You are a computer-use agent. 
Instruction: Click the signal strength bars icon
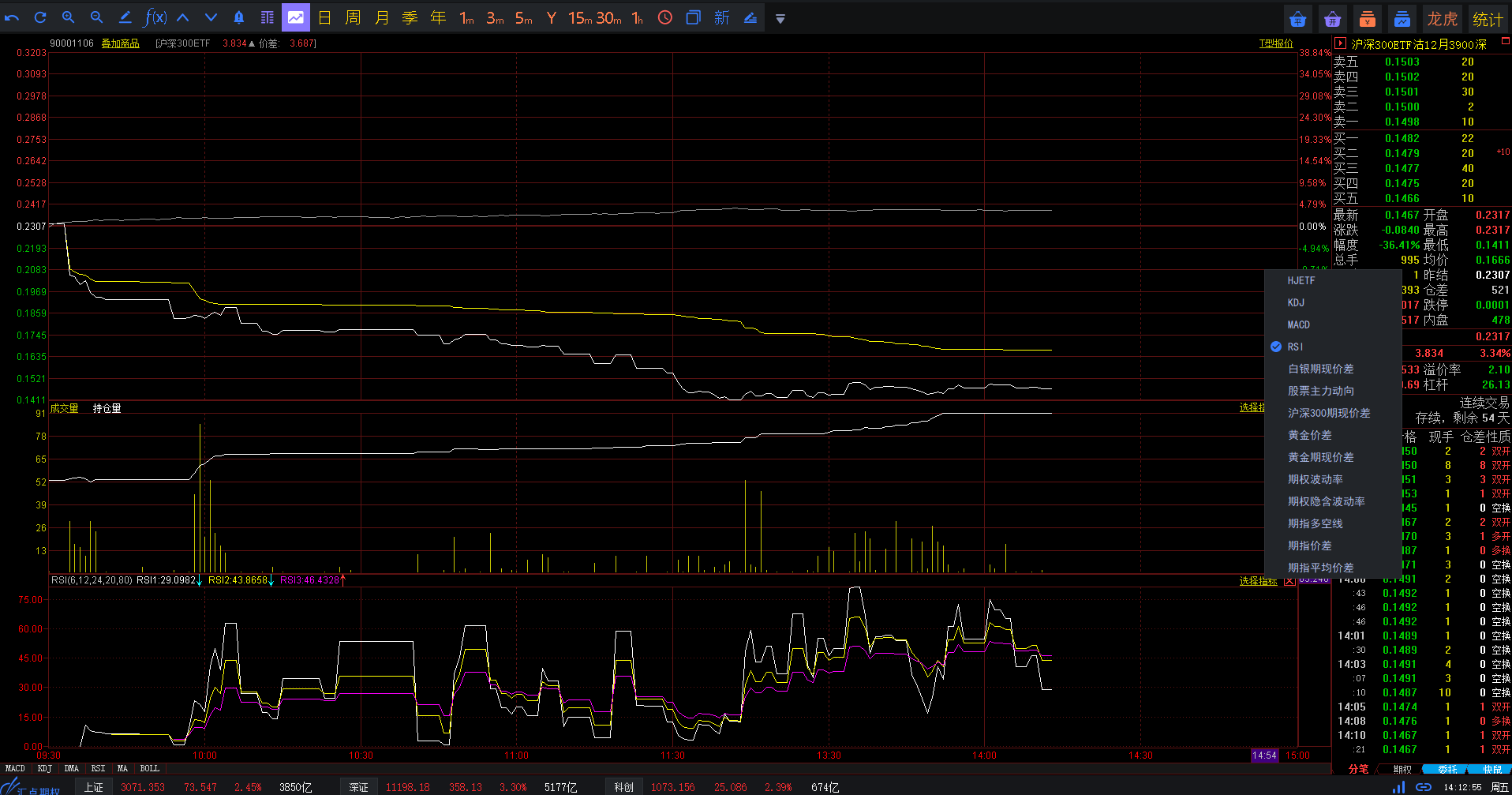[1398, 787]
